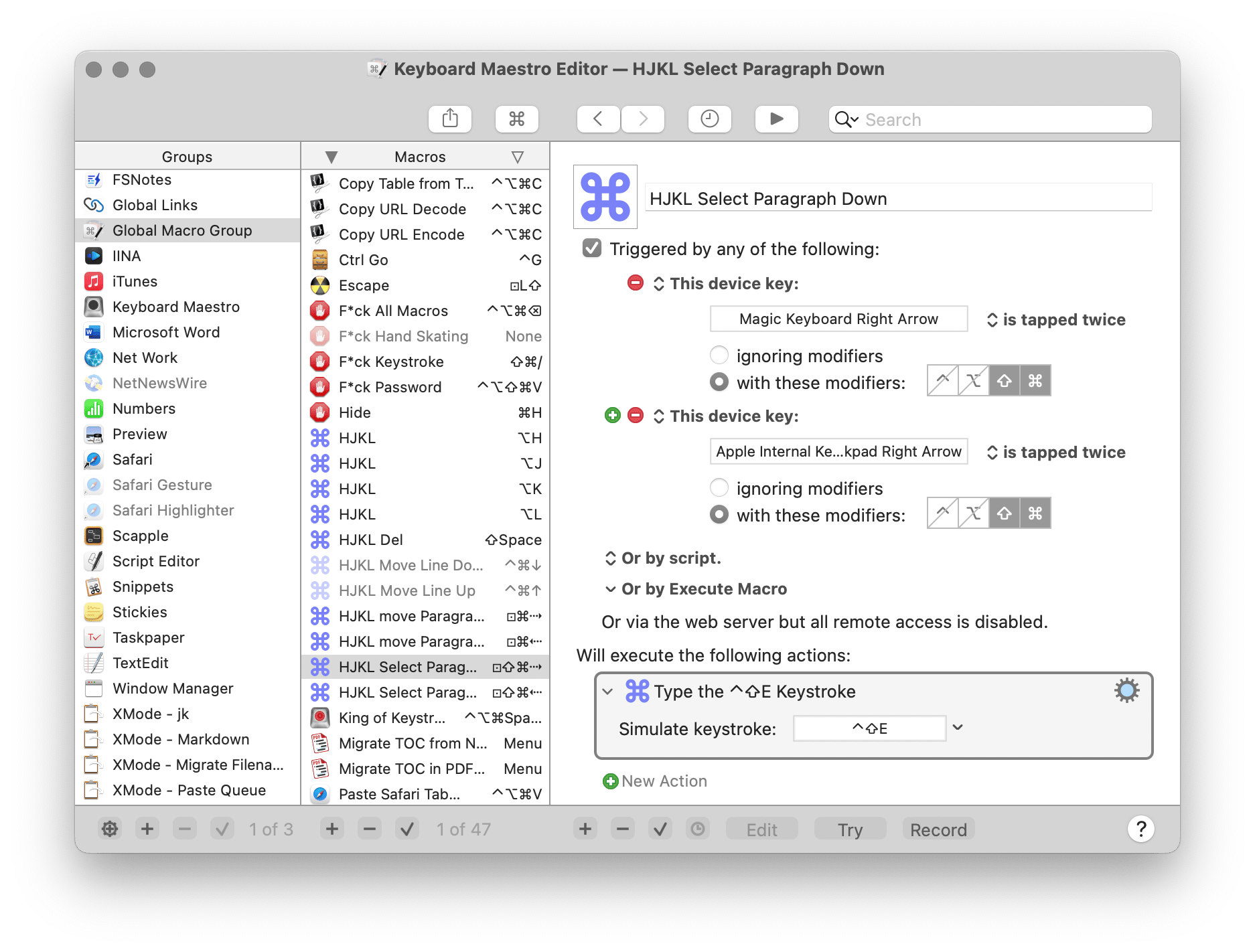1255x952 pixels.
Task: Select the Window Manager group
Action: tap(188, 688)
